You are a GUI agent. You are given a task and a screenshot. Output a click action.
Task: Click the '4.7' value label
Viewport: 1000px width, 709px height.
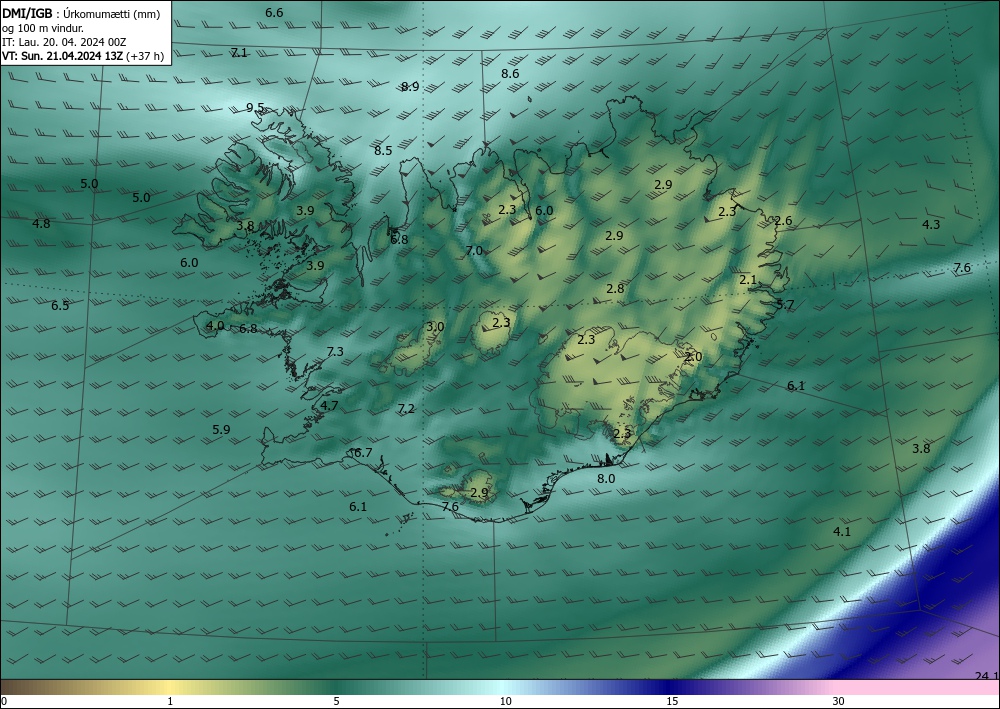(x=329, y=406)
